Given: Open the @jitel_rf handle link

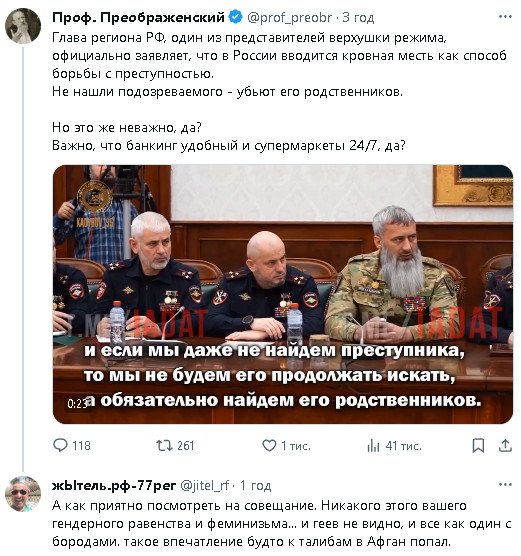Looking at the screenshot, I should [x=205, y=485].
